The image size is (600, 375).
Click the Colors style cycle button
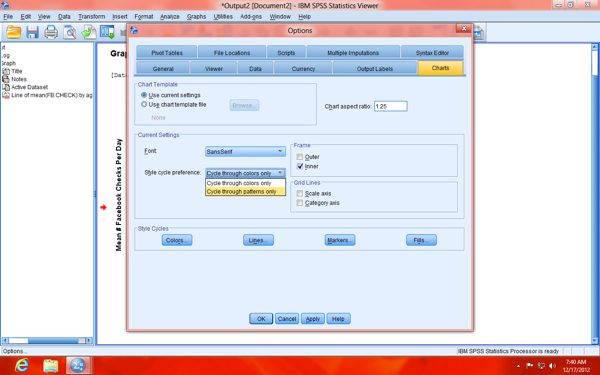pos(177,240)
